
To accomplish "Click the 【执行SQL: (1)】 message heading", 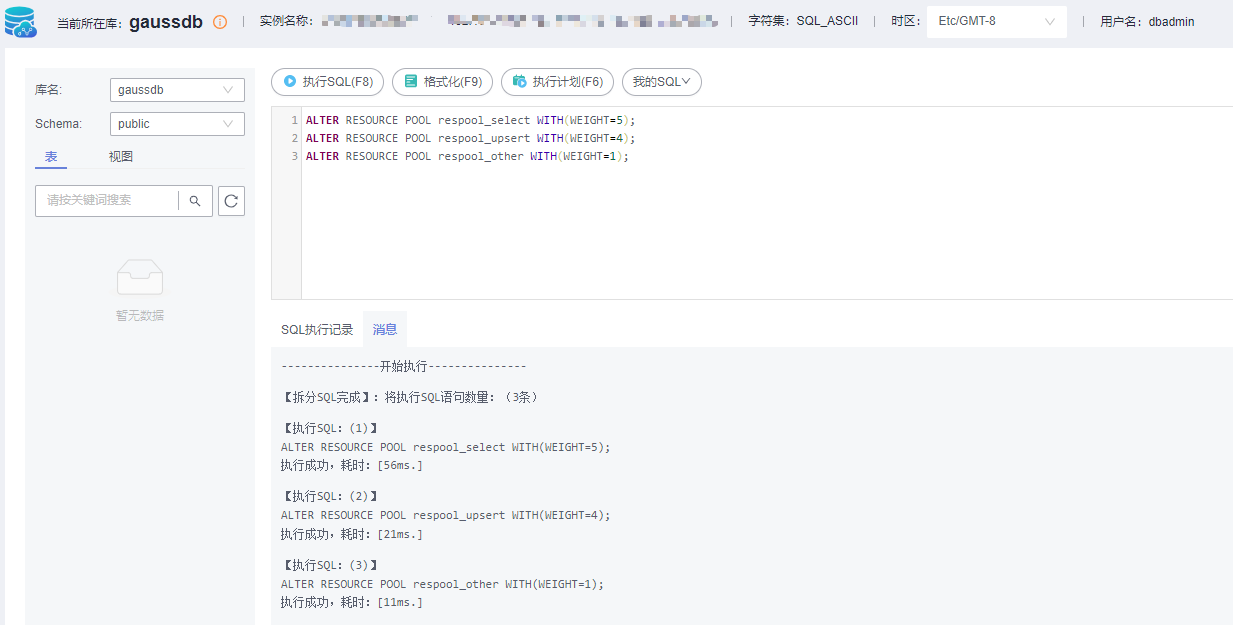I will (330, 428).
